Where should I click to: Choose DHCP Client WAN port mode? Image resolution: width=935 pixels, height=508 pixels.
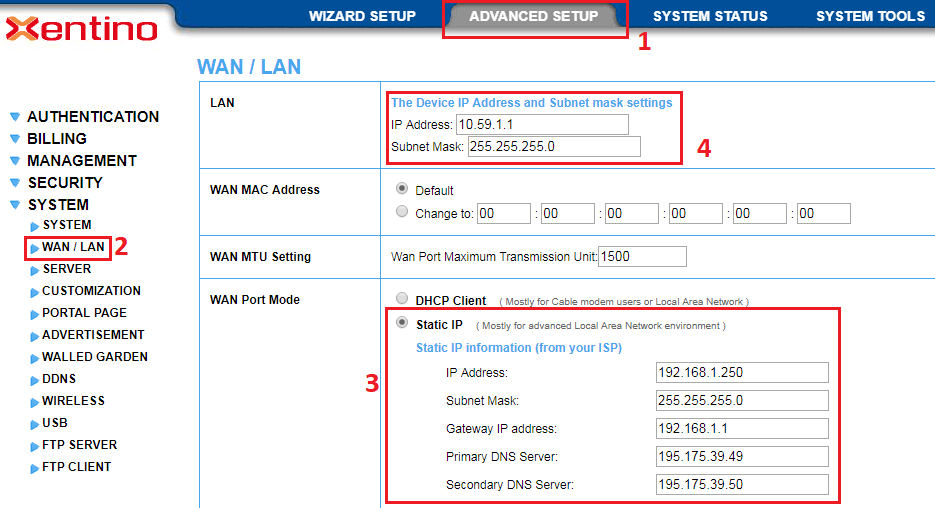[403, 299]
